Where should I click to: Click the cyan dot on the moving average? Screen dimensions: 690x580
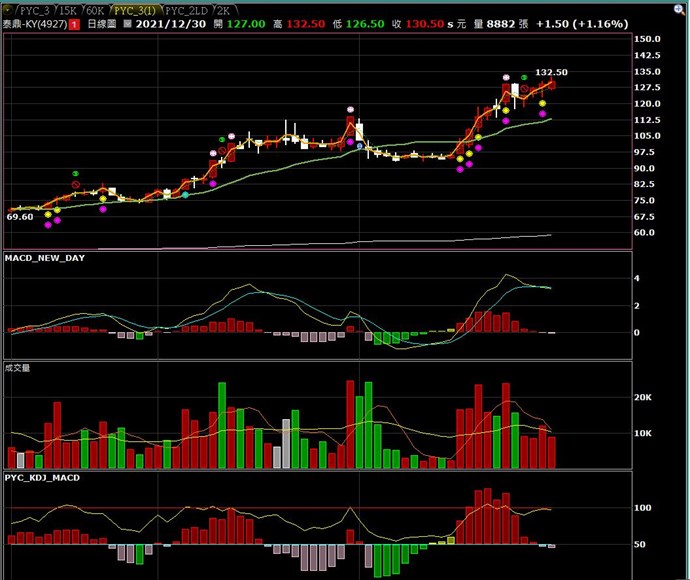185,195
